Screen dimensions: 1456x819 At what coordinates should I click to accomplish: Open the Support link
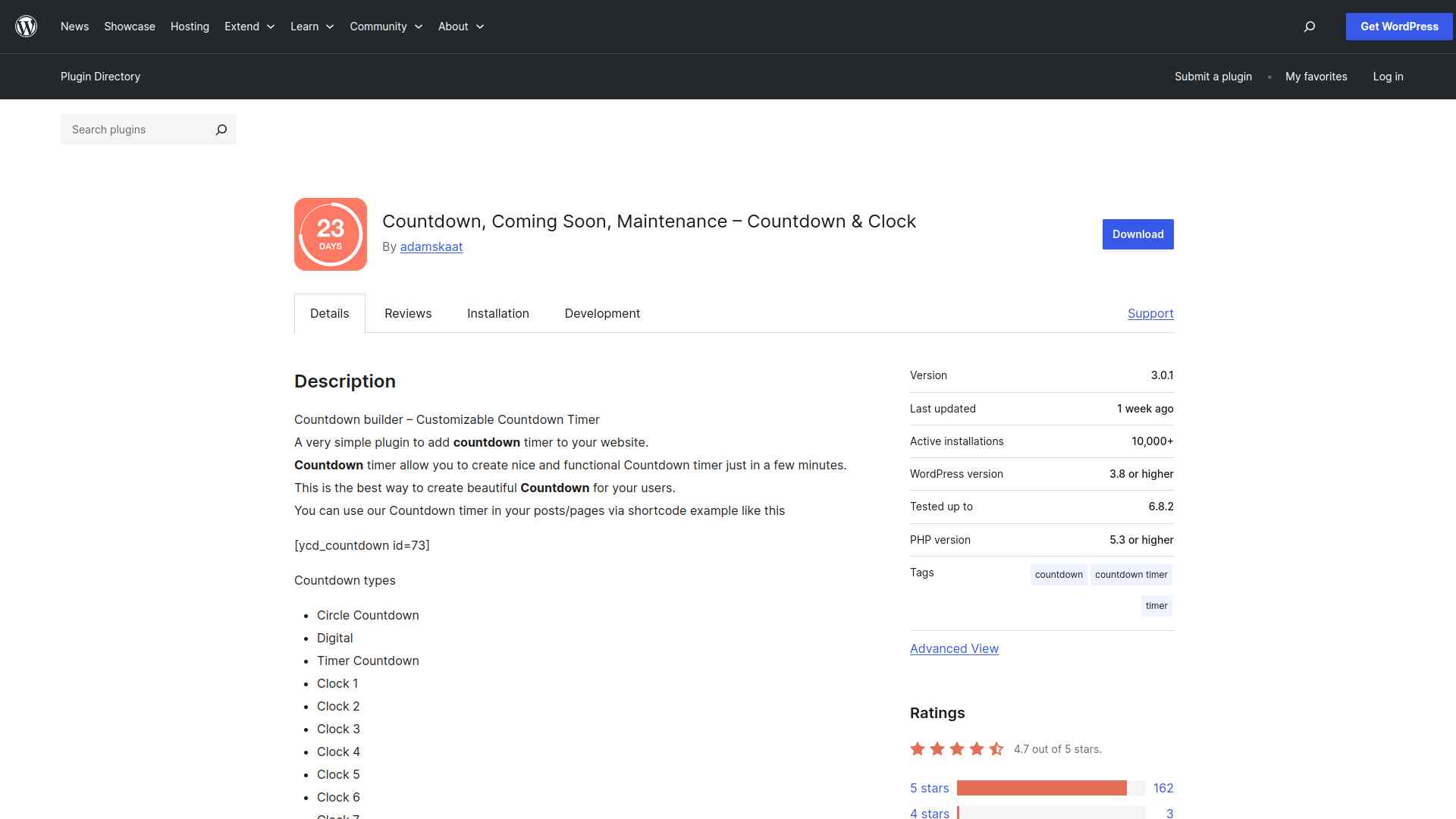pyautogui.click(x=1150, y=313)
